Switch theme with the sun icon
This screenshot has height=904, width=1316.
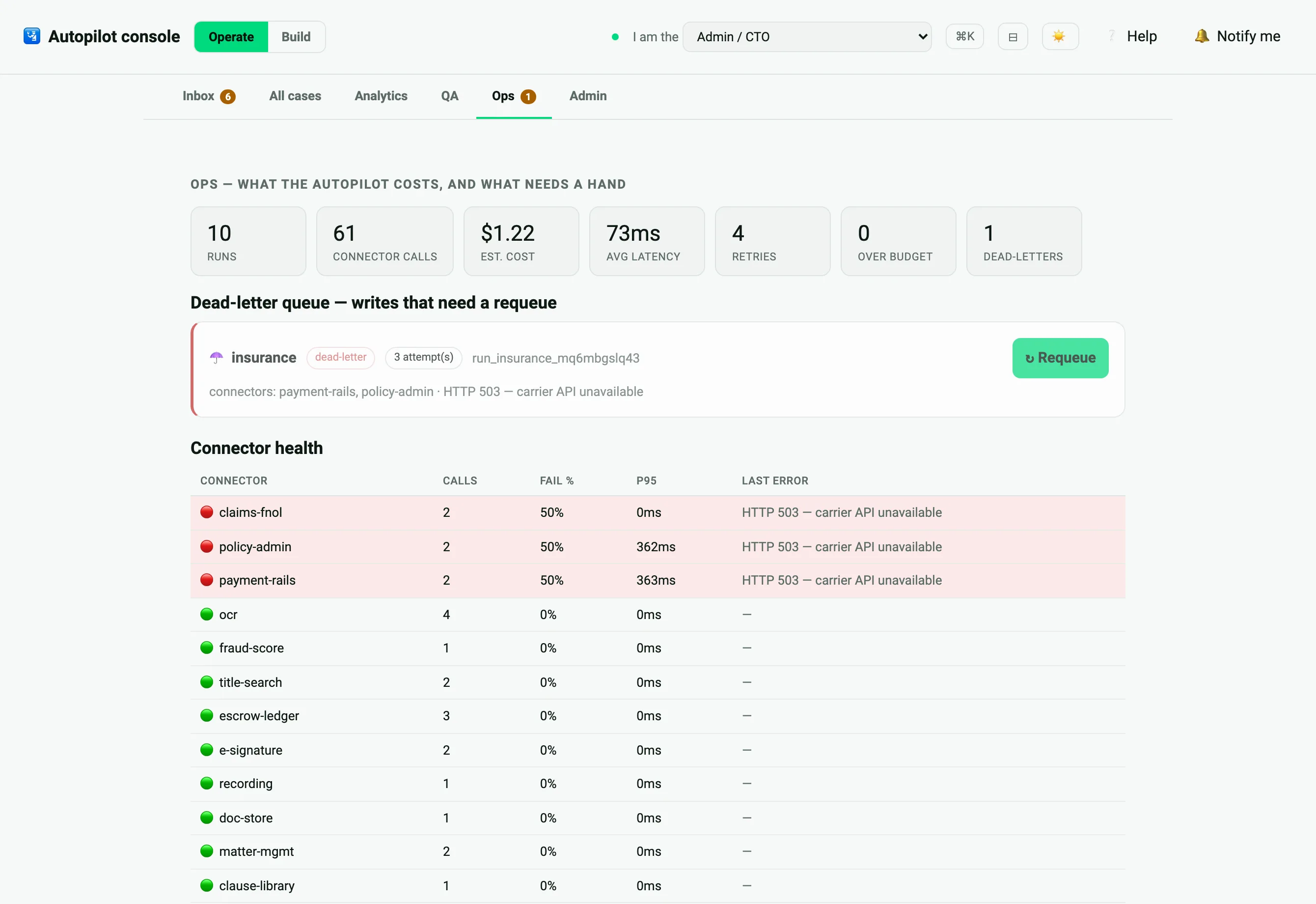[x=1060, y=37]
